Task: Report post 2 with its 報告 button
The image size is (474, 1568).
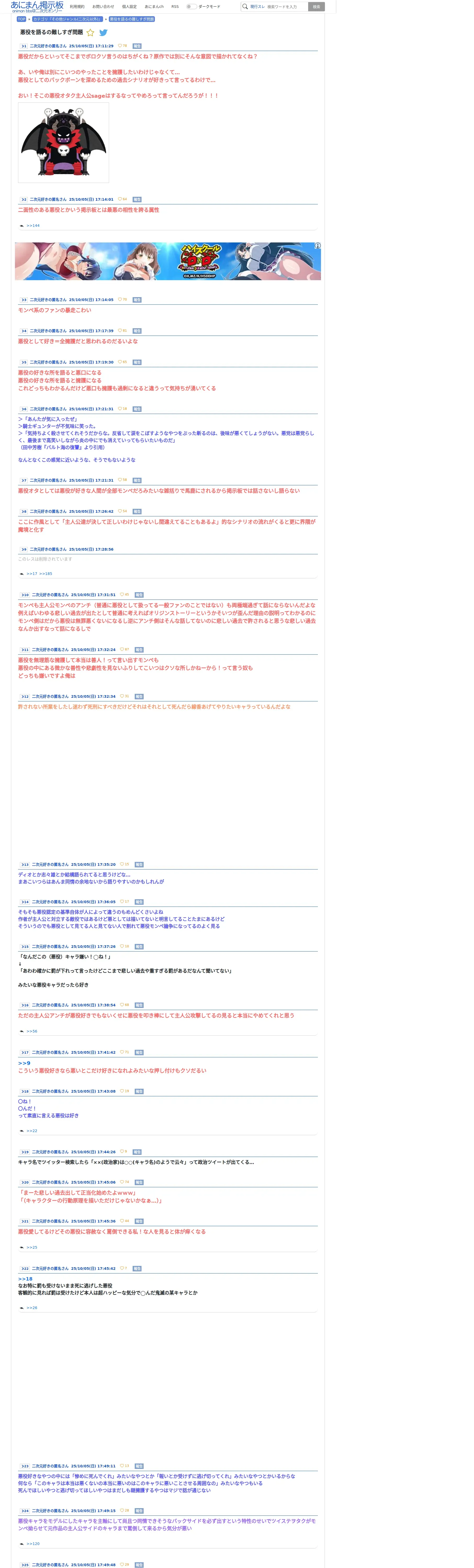Action: (x=137, y=200)
